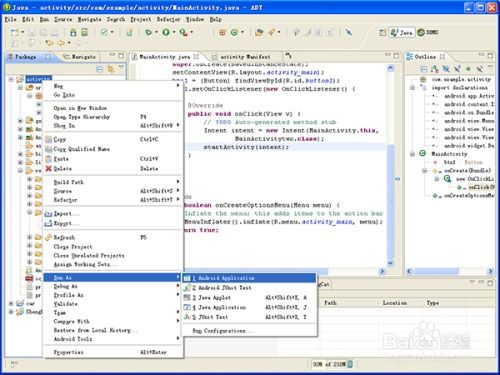Maximize the bottom Problems panel

(490, 283)
